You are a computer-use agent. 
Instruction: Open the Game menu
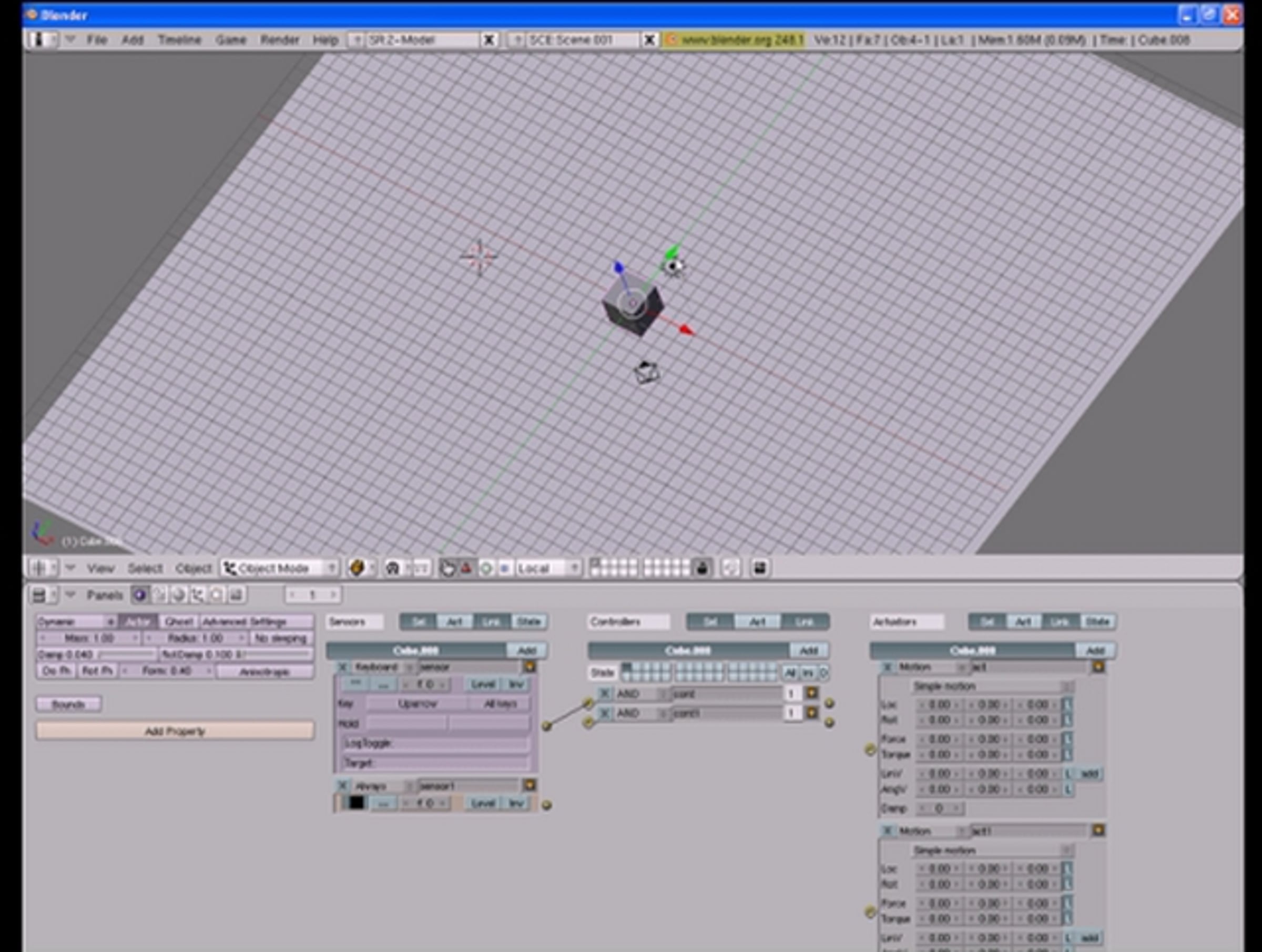pyautogui.click(x=230, y=40)
